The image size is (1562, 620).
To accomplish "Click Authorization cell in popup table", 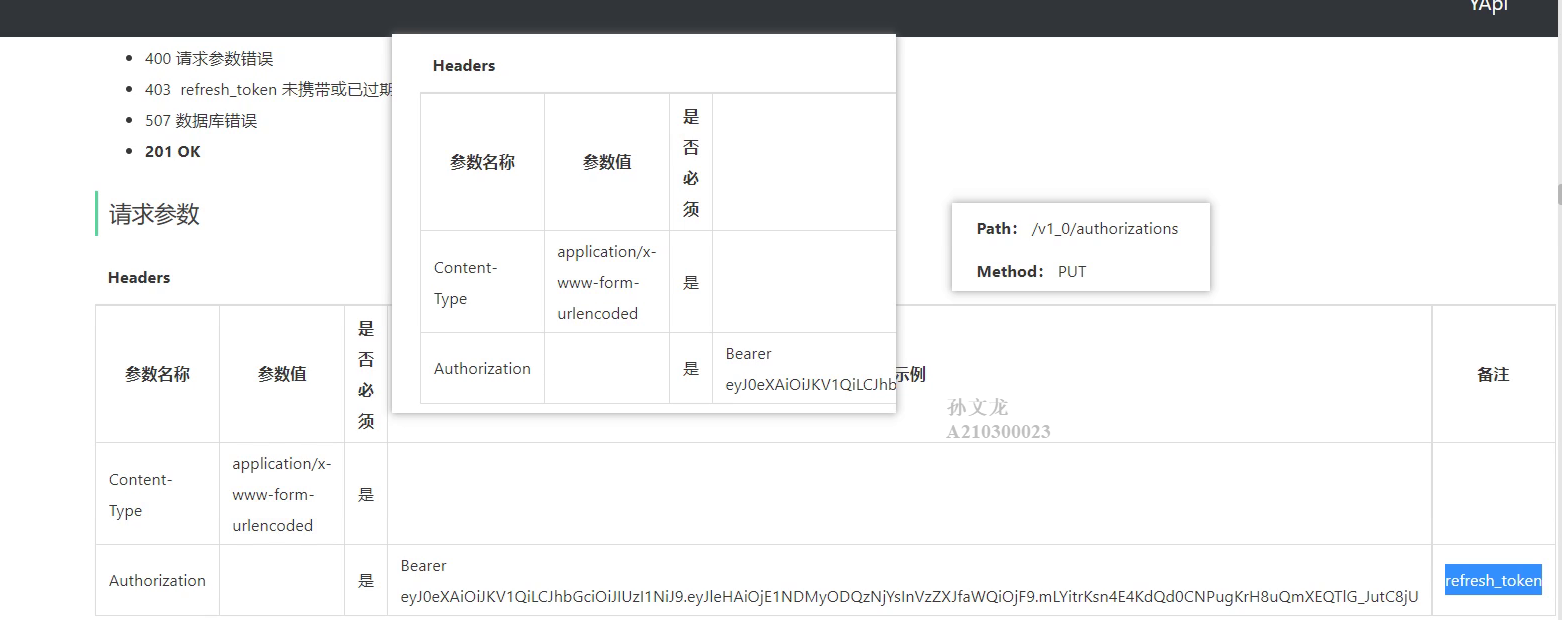I will [482, 368].
